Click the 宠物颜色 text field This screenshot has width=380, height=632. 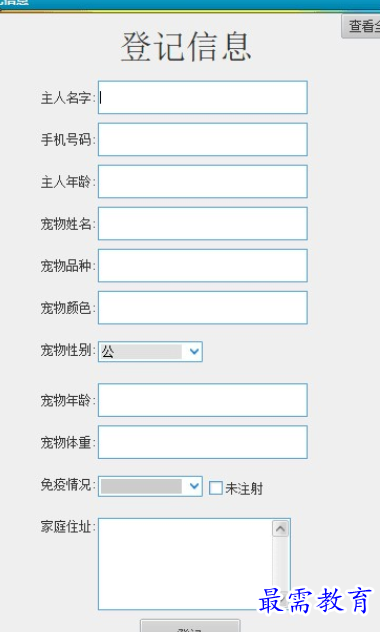203,308
